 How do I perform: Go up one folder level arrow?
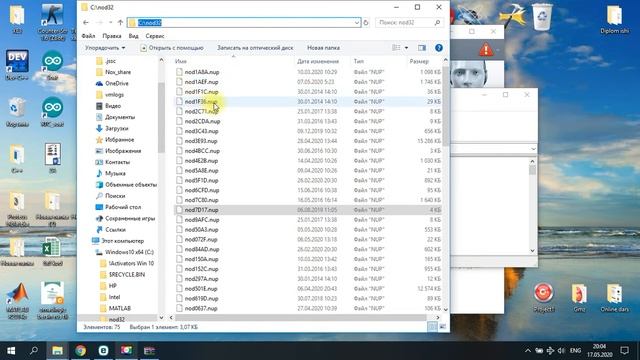coord(120,22)
